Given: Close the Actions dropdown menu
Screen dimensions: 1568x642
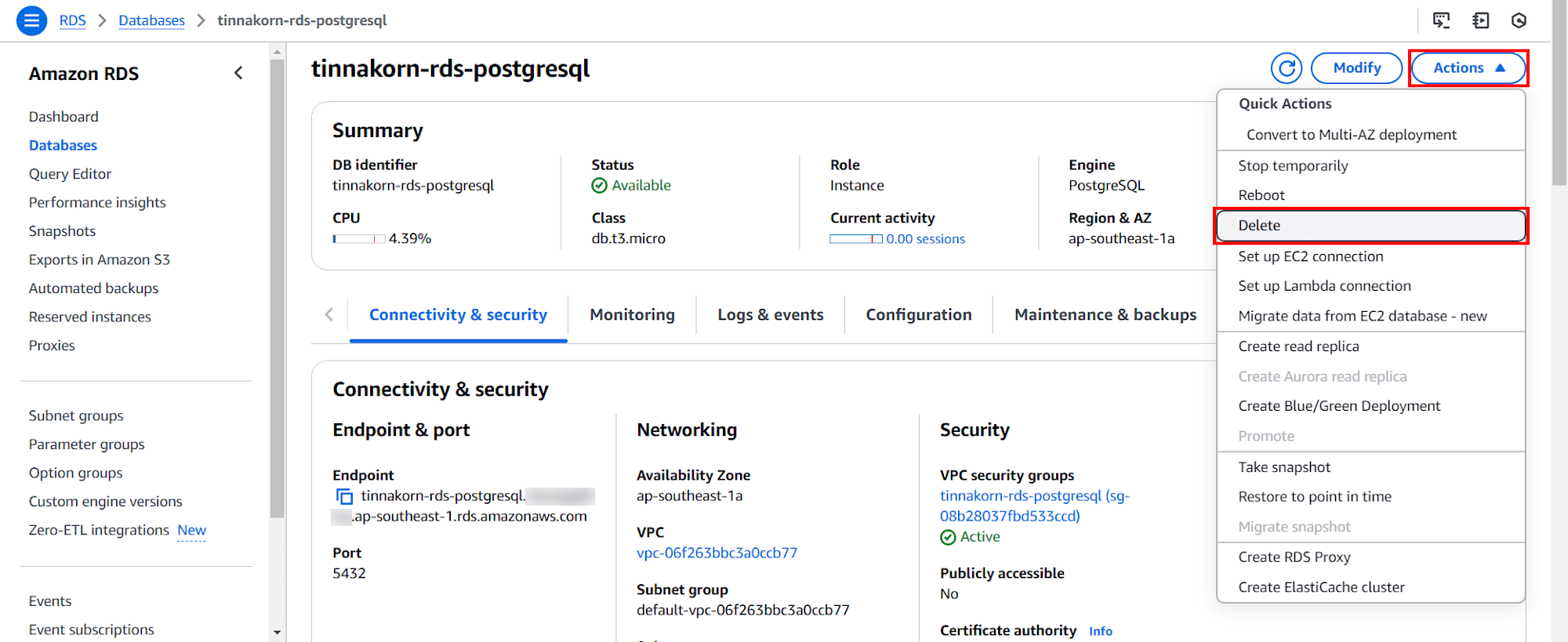Looking at the screenshot, I should (1468, 68).
